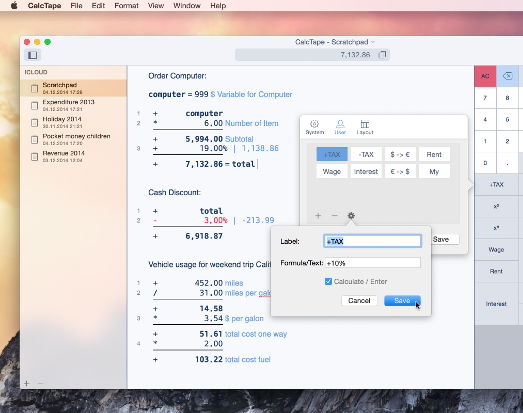
Task: Cancel the button edit dialog
Action: [359, 301]
